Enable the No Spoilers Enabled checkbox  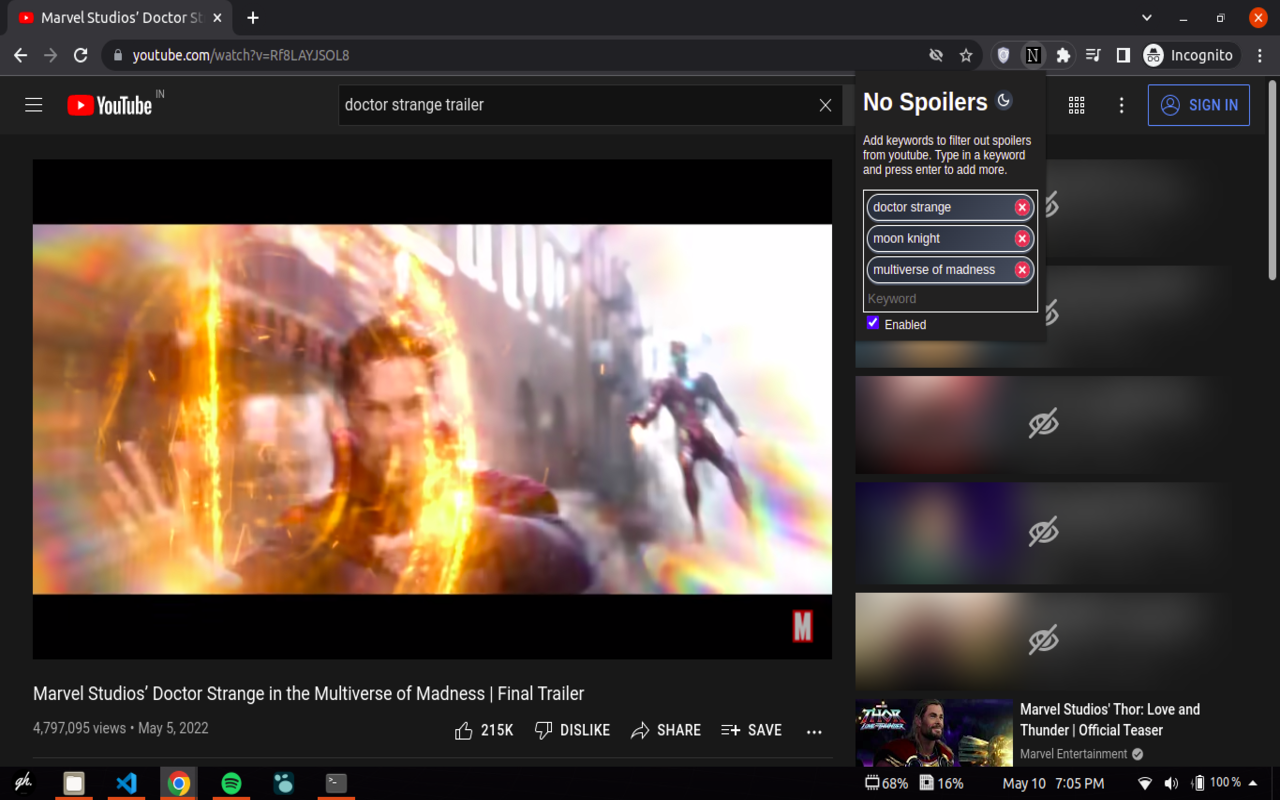(x=873, y=322)
